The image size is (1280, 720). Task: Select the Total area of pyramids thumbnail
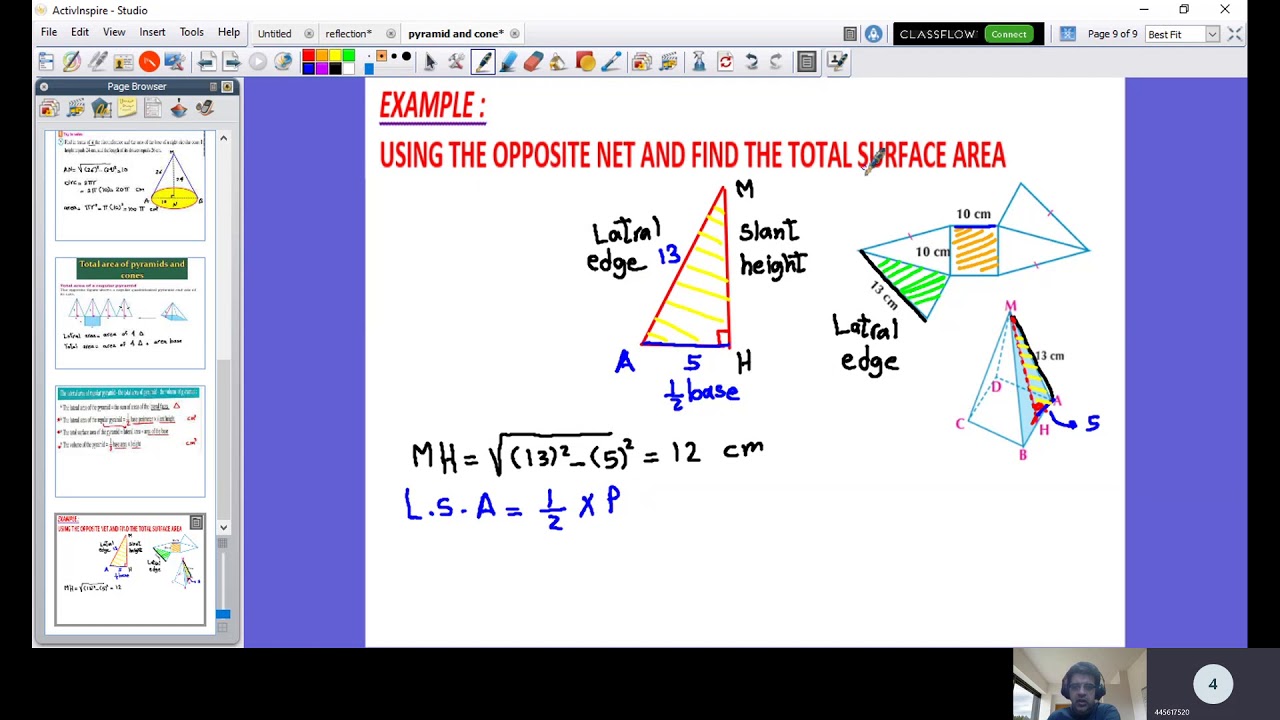tap(130, 313)
